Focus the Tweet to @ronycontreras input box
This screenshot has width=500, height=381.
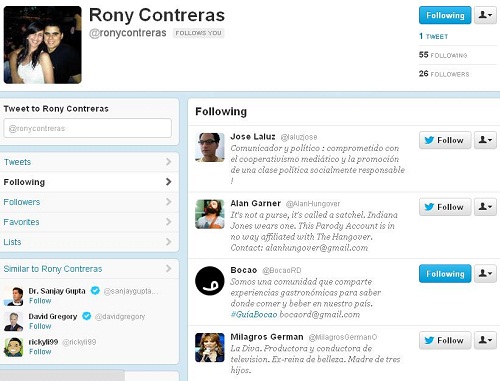coord(88,128)
